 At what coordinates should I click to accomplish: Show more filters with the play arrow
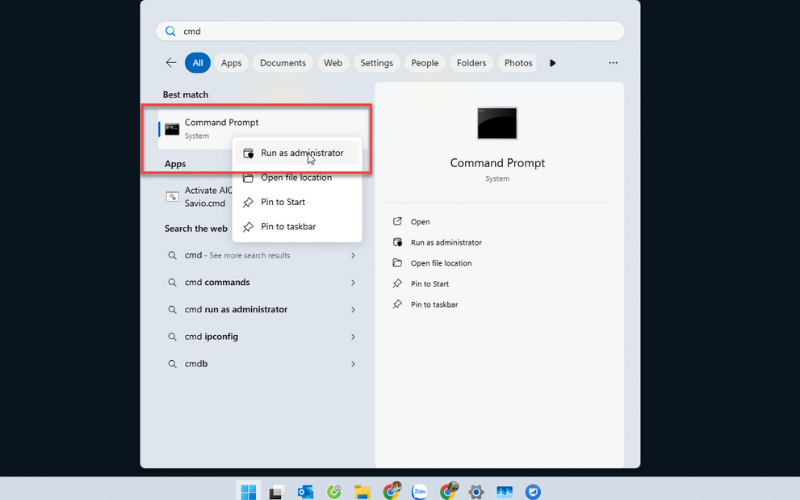coord(553,63)
